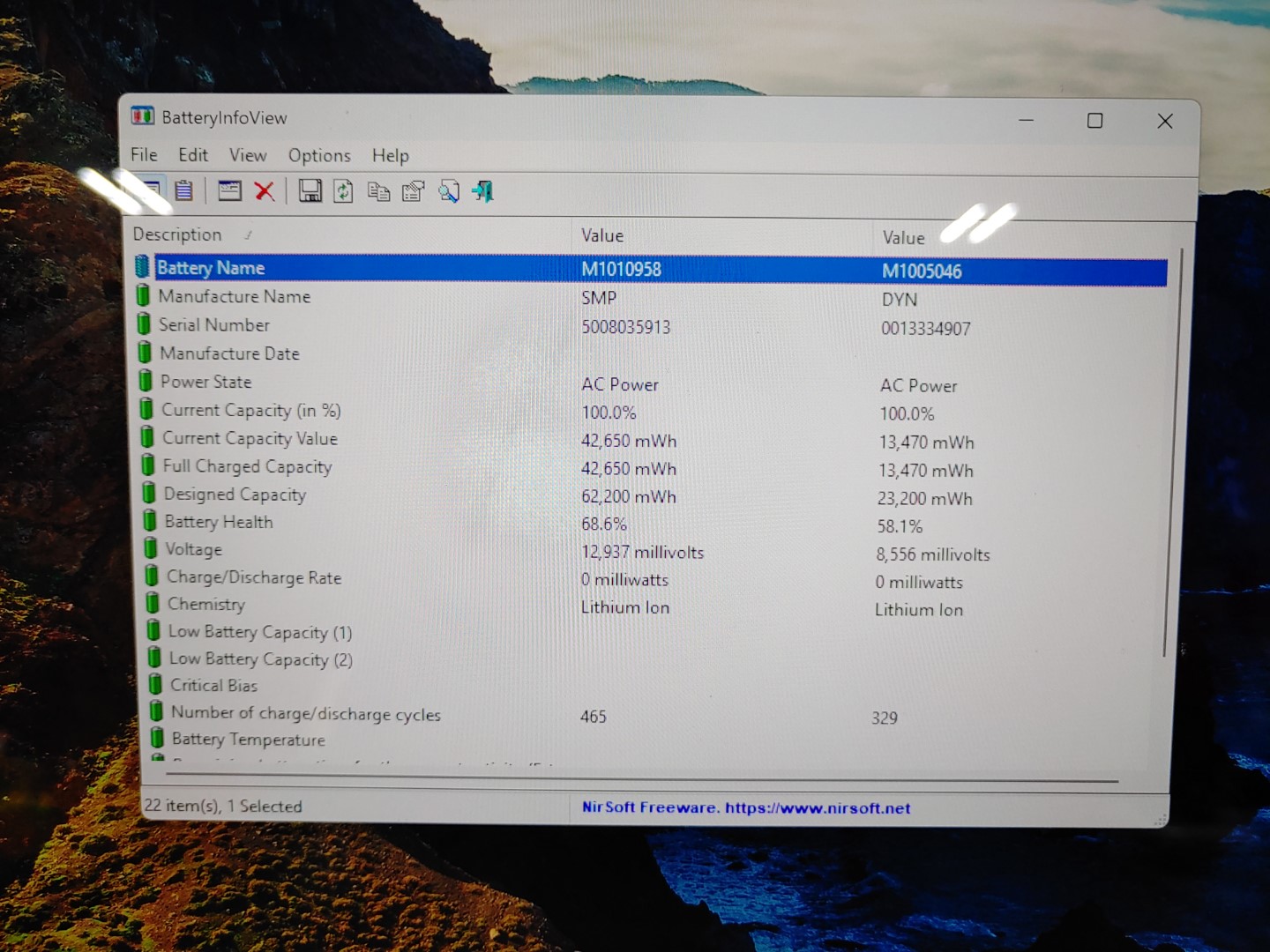Click the Save Selected Items floppy disk icon

click(x=310, y=190)
